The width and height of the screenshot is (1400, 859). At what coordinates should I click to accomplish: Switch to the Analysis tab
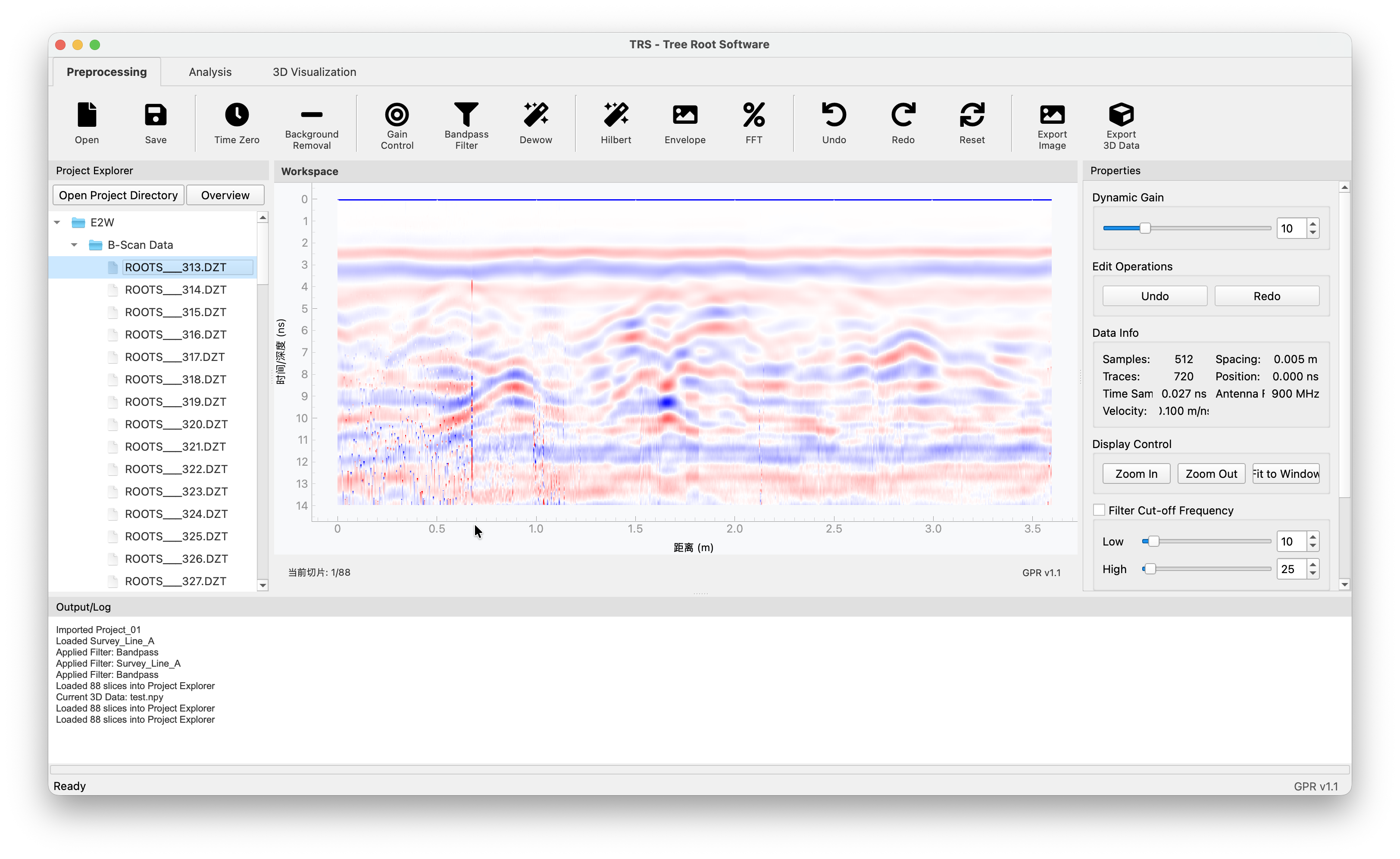tap(209, 72)
